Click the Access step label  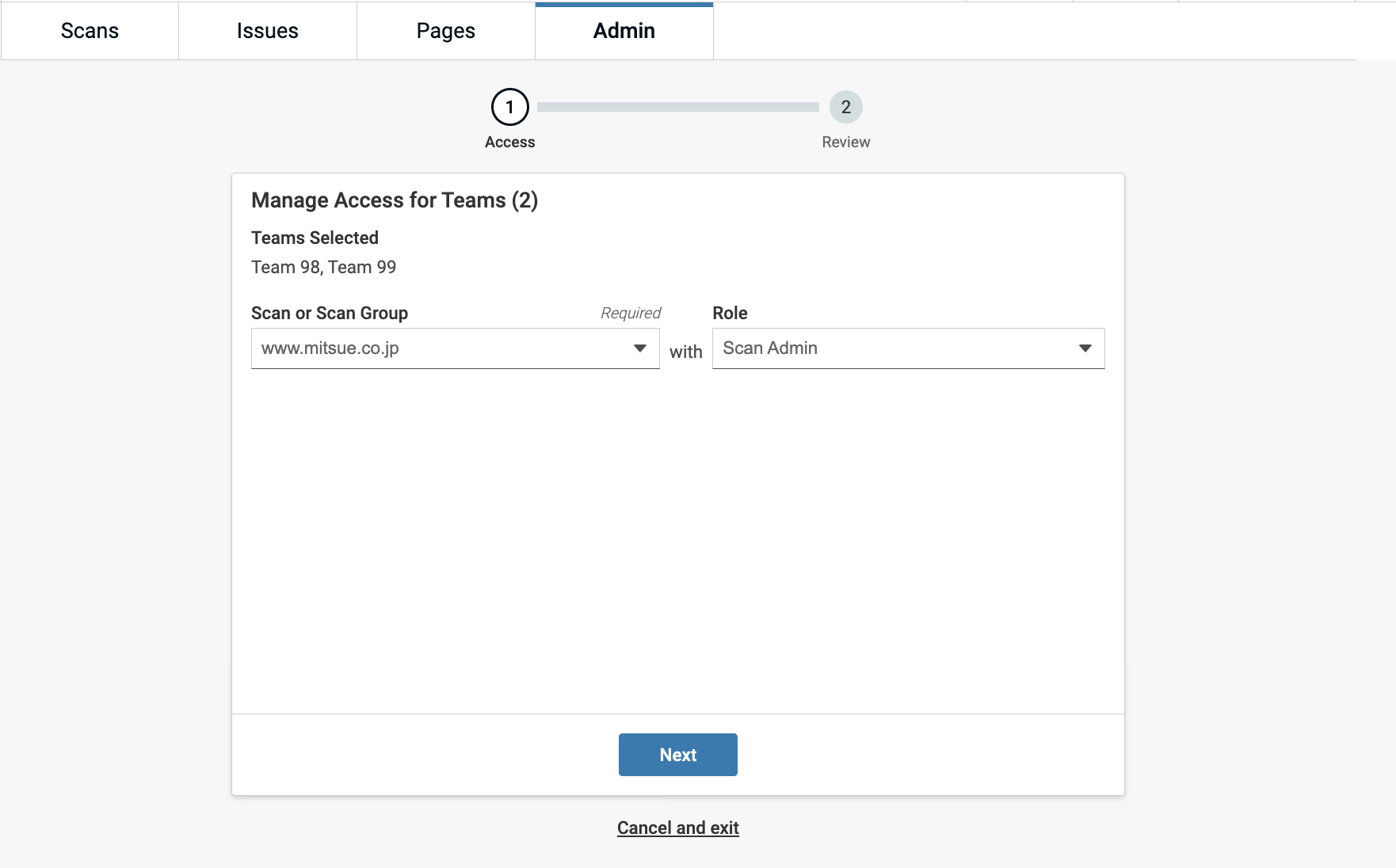[x=509, y=142]
